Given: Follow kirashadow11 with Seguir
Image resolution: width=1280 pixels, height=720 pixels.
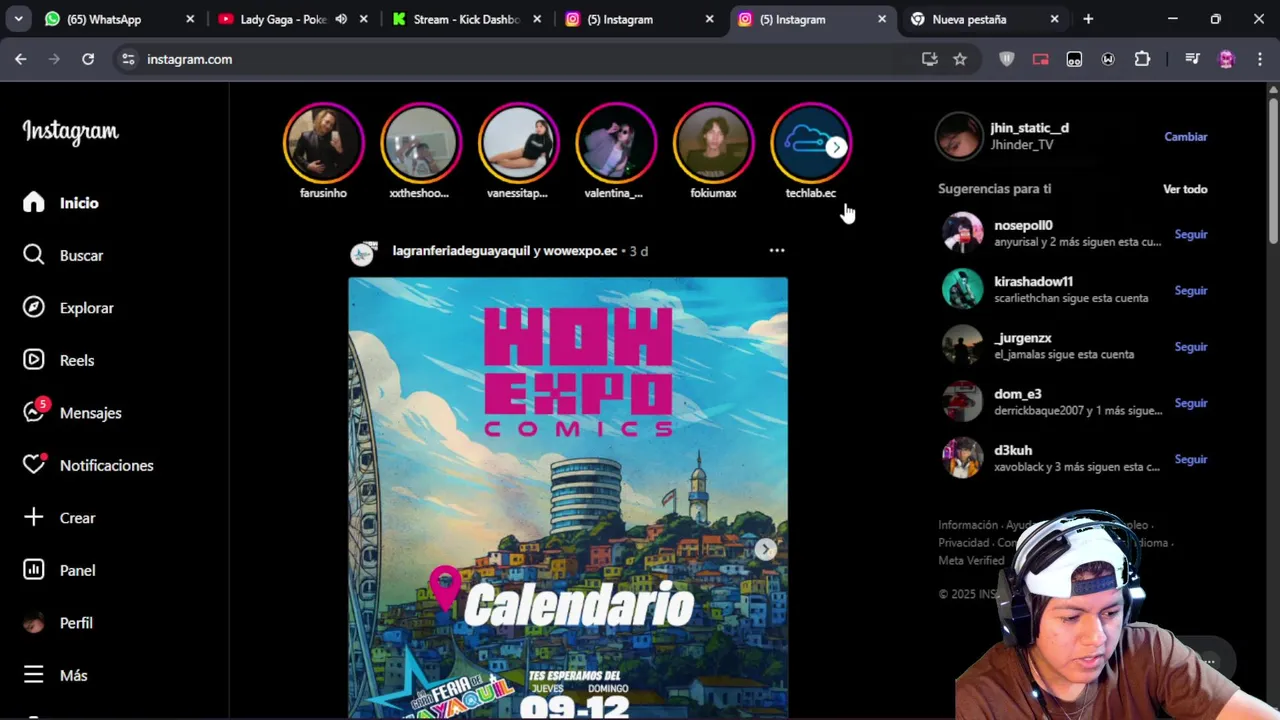Looking at the screenshot, I should pos(1191,290).
